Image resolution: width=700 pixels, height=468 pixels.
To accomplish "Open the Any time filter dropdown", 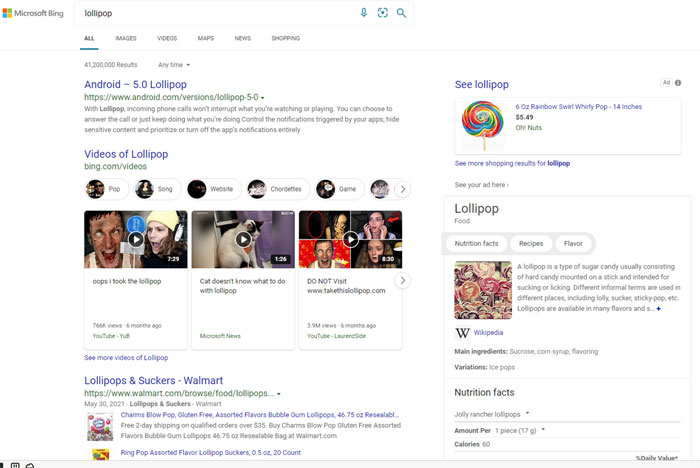I will 174,65.
